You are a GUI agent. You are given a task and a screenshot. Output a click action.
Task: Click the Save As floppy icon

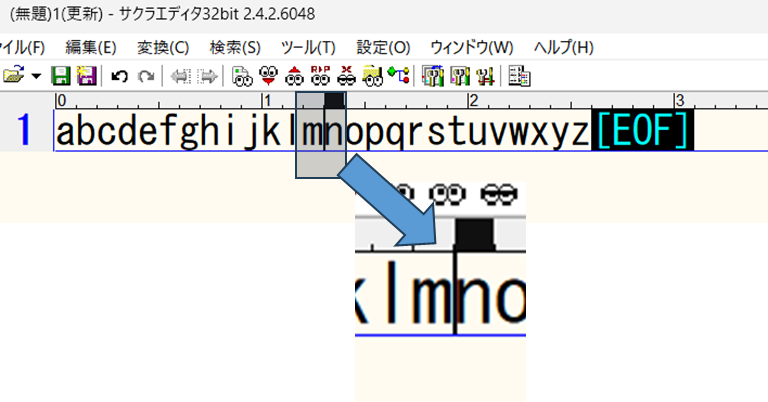85,75
